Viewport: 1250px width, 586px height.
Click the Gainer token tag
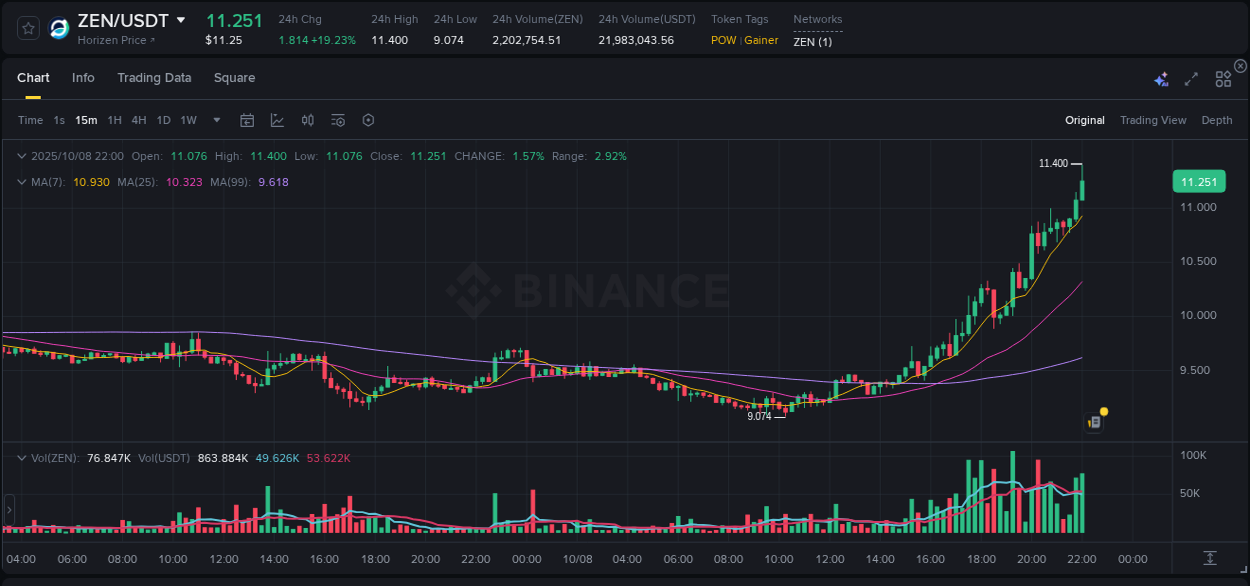pyautogui.click(x=761, y=40)
